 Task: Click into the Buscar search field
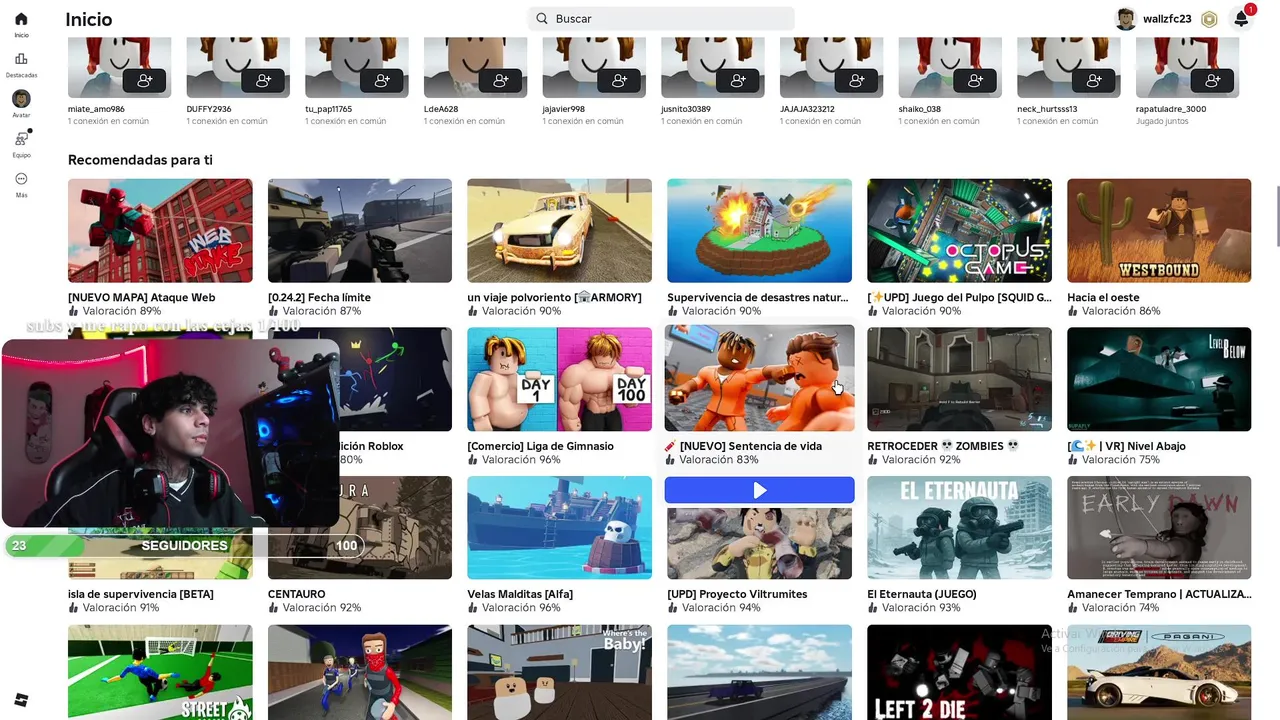tap(661, 18)
